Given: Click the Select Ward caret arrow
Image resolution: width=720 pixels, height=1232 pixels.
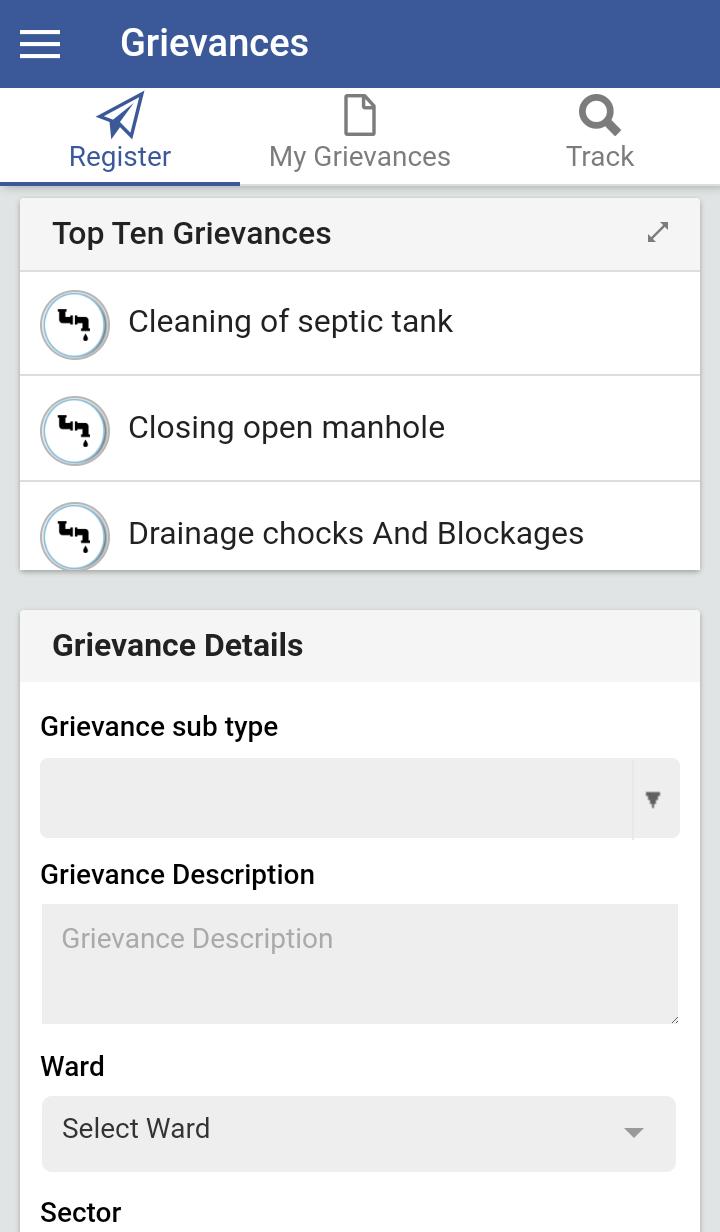Looking at the screenshot, I should coord(633,1133).
